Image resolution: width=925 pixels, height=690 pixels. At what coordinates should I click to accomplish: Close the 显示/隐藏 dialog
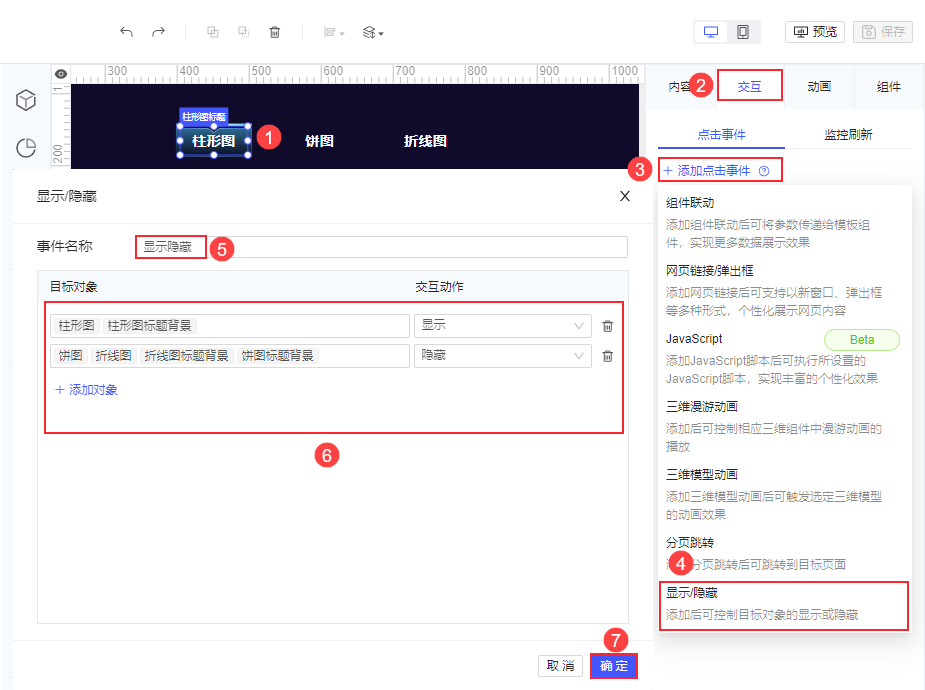coord(625,196)
